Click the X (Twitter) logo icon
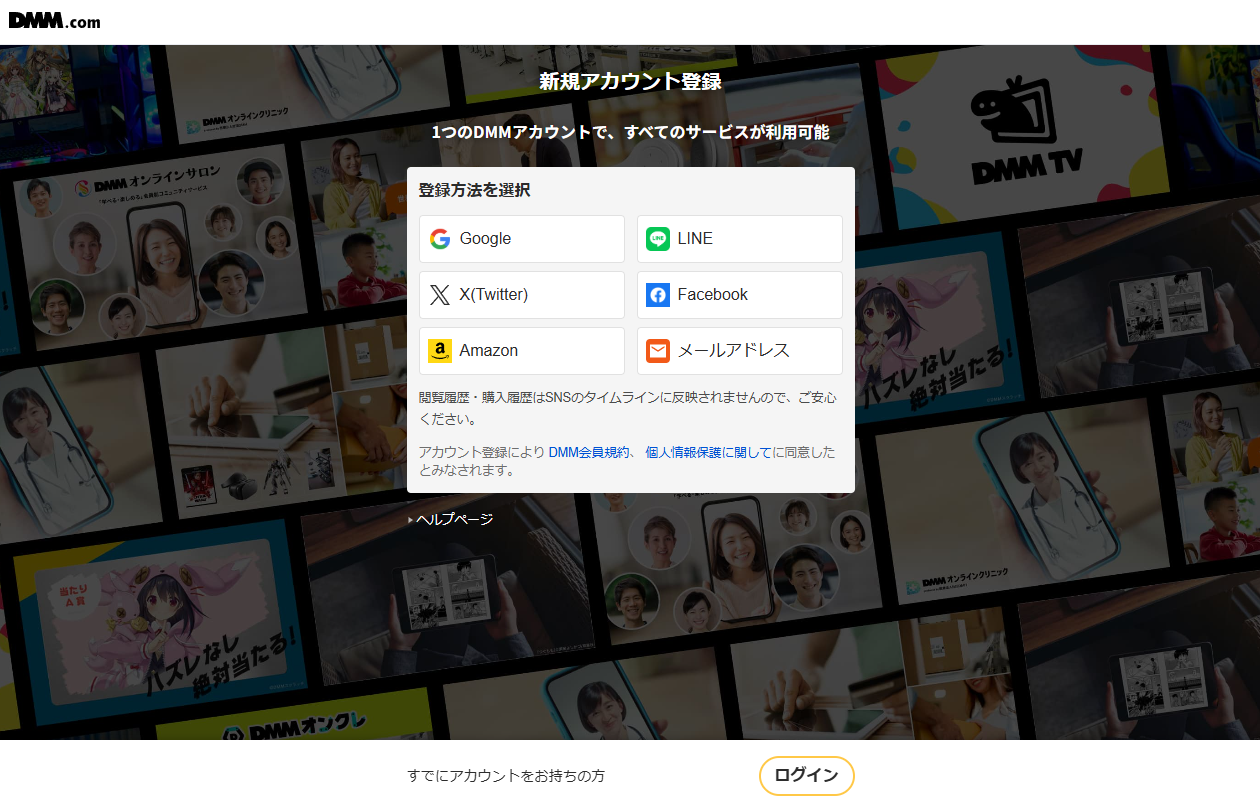This screenshot has width=1260, height=805. click(x=440, y=295)
